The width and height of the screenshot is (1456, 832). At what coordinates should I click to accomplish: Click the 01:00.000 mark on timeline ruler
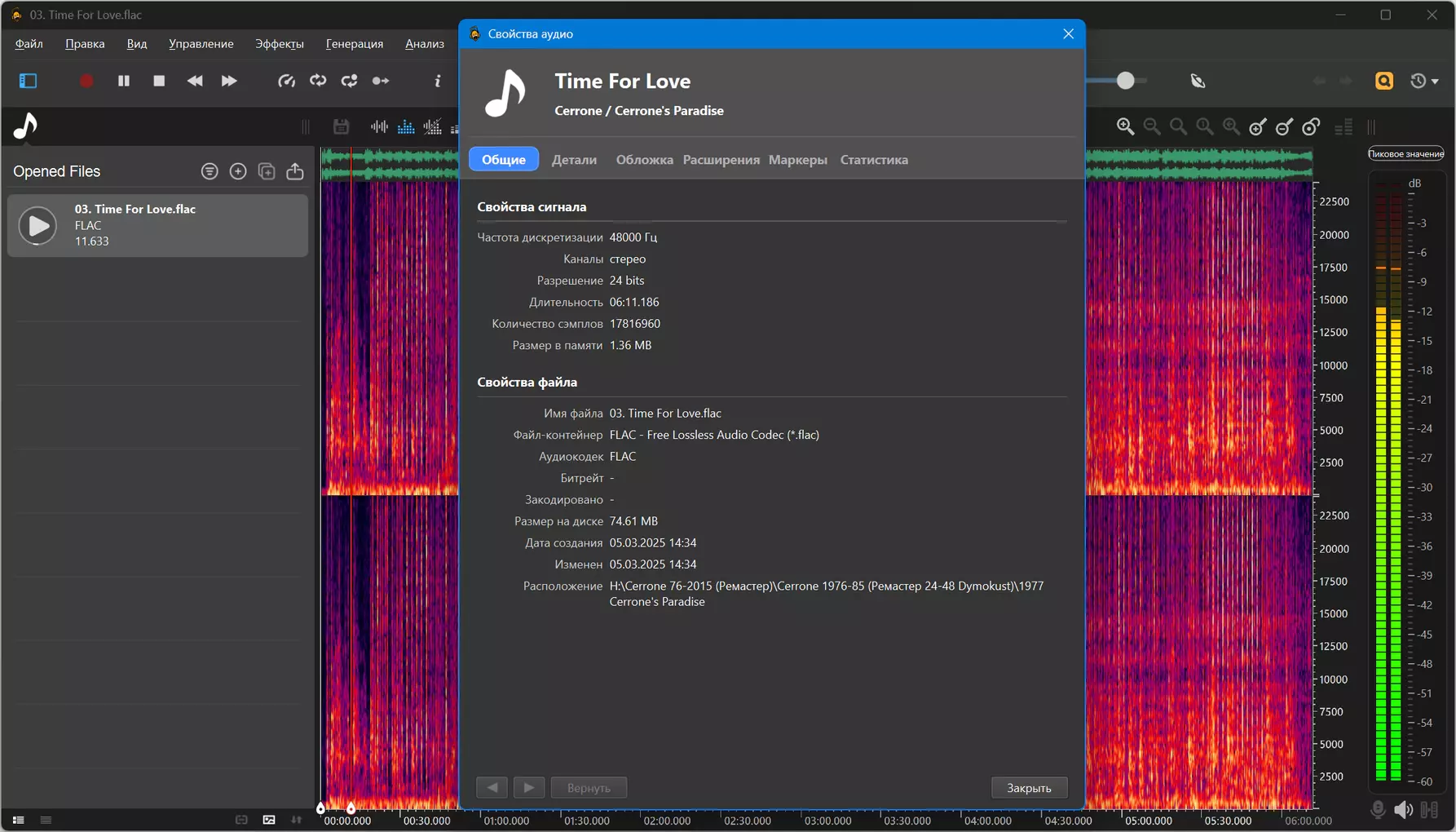[506, 821]
